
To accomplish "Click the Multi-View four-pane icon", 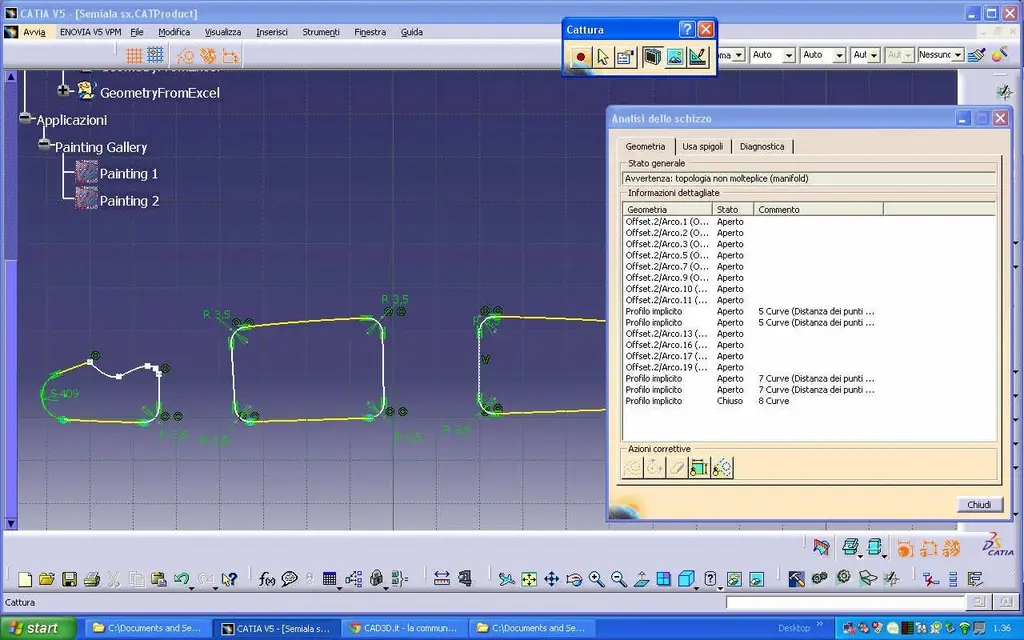I will pos(664,579).
